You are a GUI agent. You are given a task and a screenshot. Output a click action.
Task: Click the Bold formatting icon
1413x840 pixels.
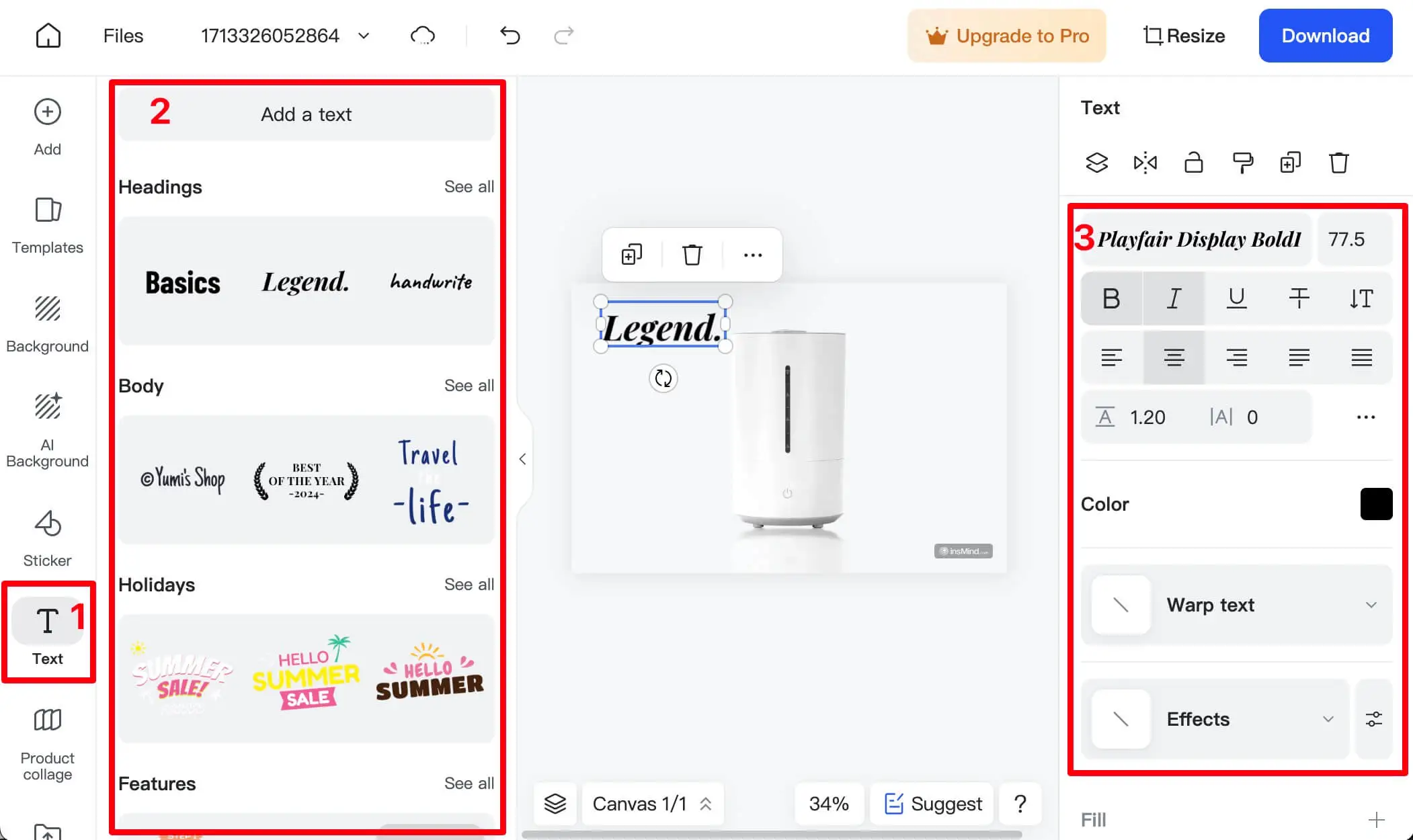[x=1112, y=298]
